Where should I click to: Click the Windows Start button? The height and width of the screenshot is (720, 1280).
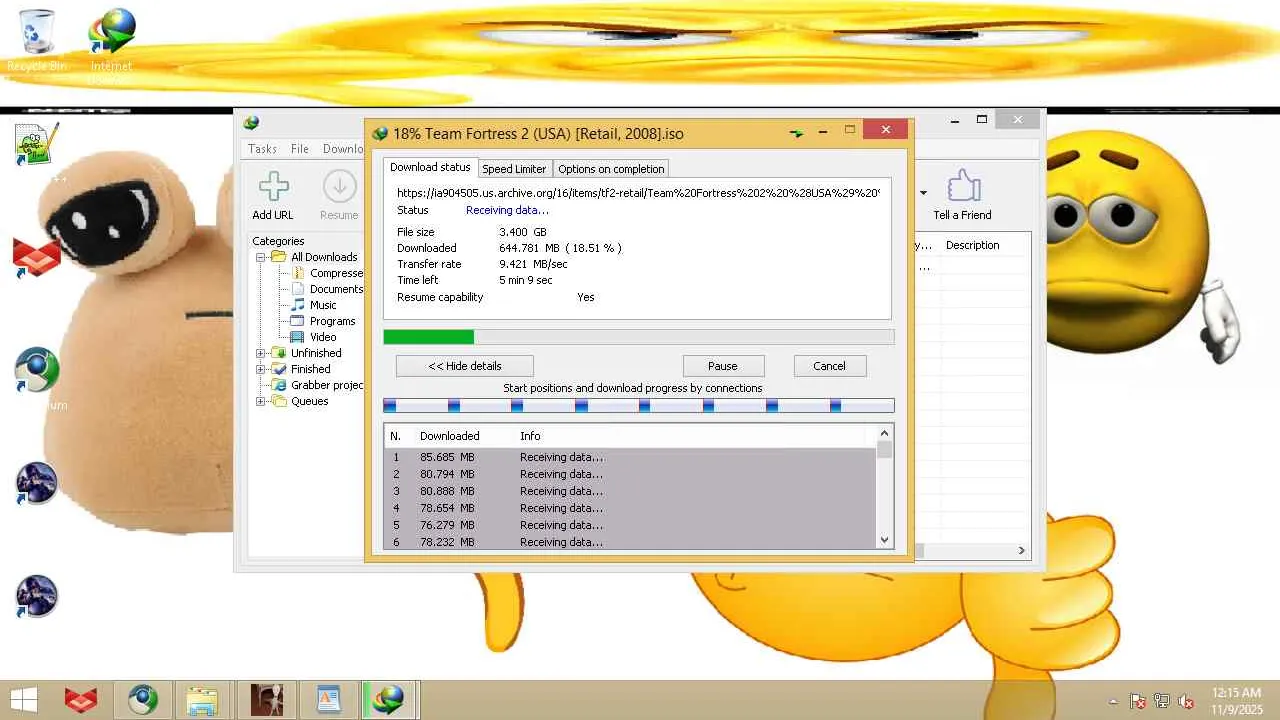(x=24, y=700)
